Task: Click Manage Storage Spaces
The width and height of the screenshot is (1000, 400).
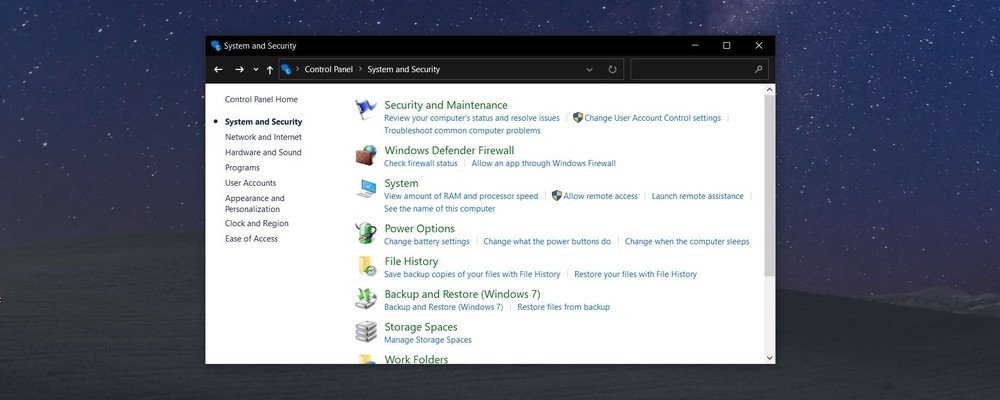Action: coord(428,340)
